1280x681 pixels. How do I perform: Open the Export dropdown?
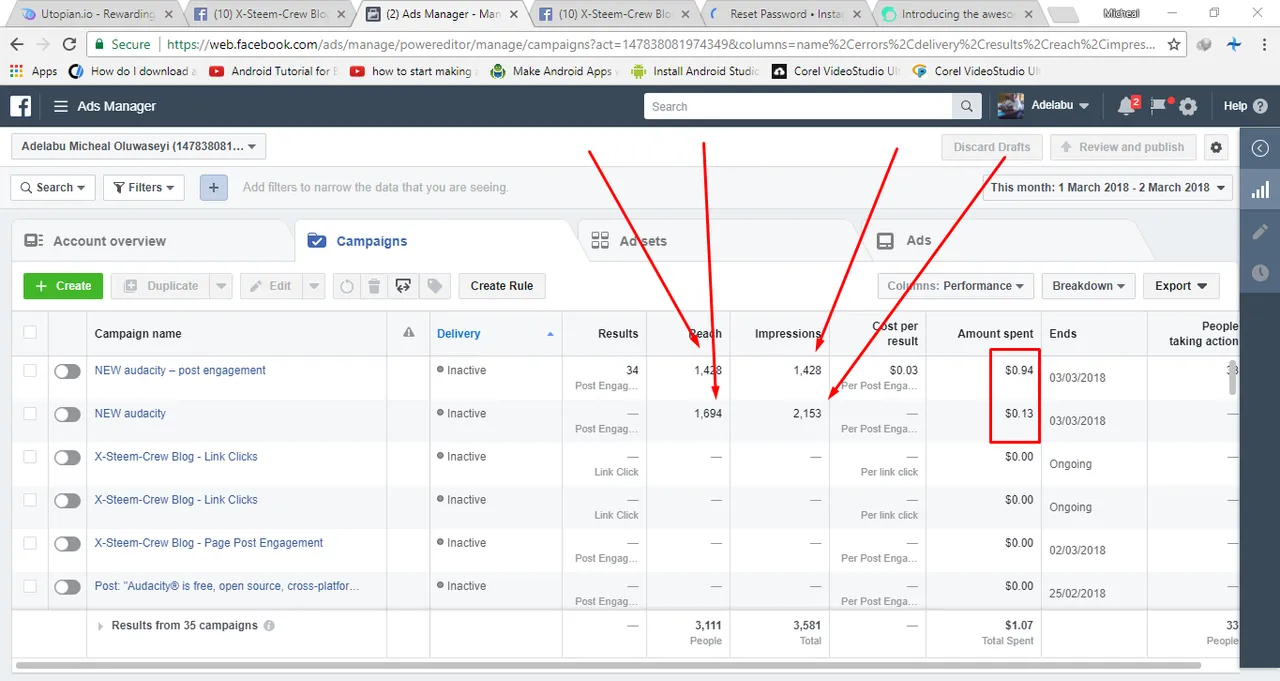(1181, 286)
